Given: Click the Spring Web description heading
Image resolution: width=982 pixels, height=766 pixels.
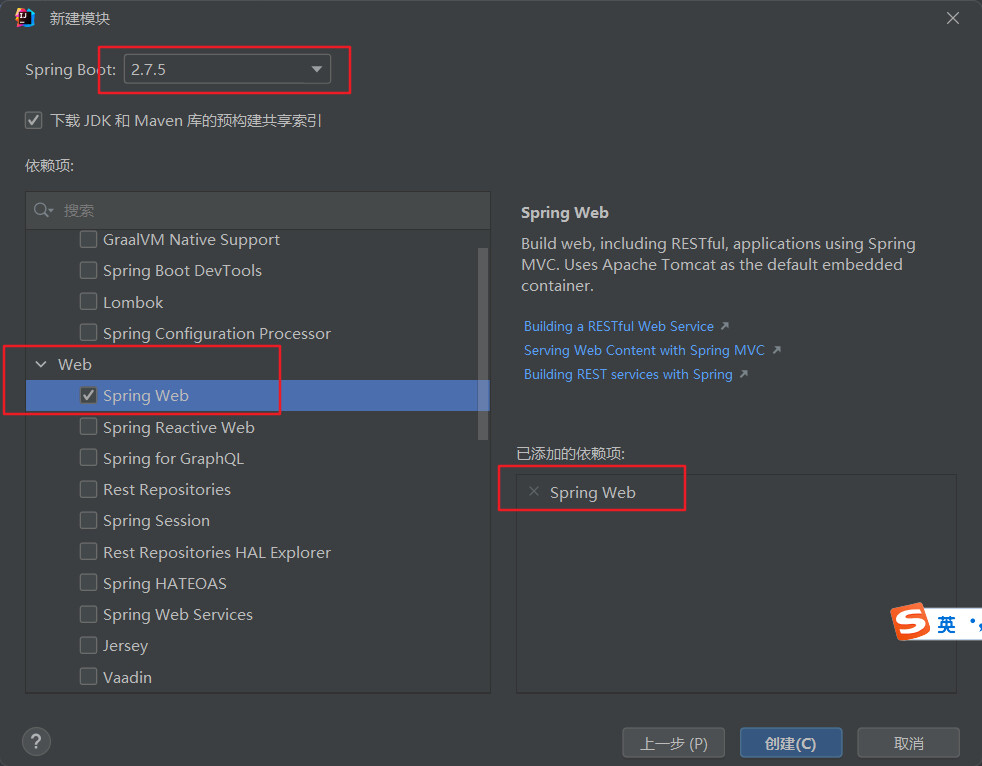Looking at the screenshot, I should tap(564, 213).
